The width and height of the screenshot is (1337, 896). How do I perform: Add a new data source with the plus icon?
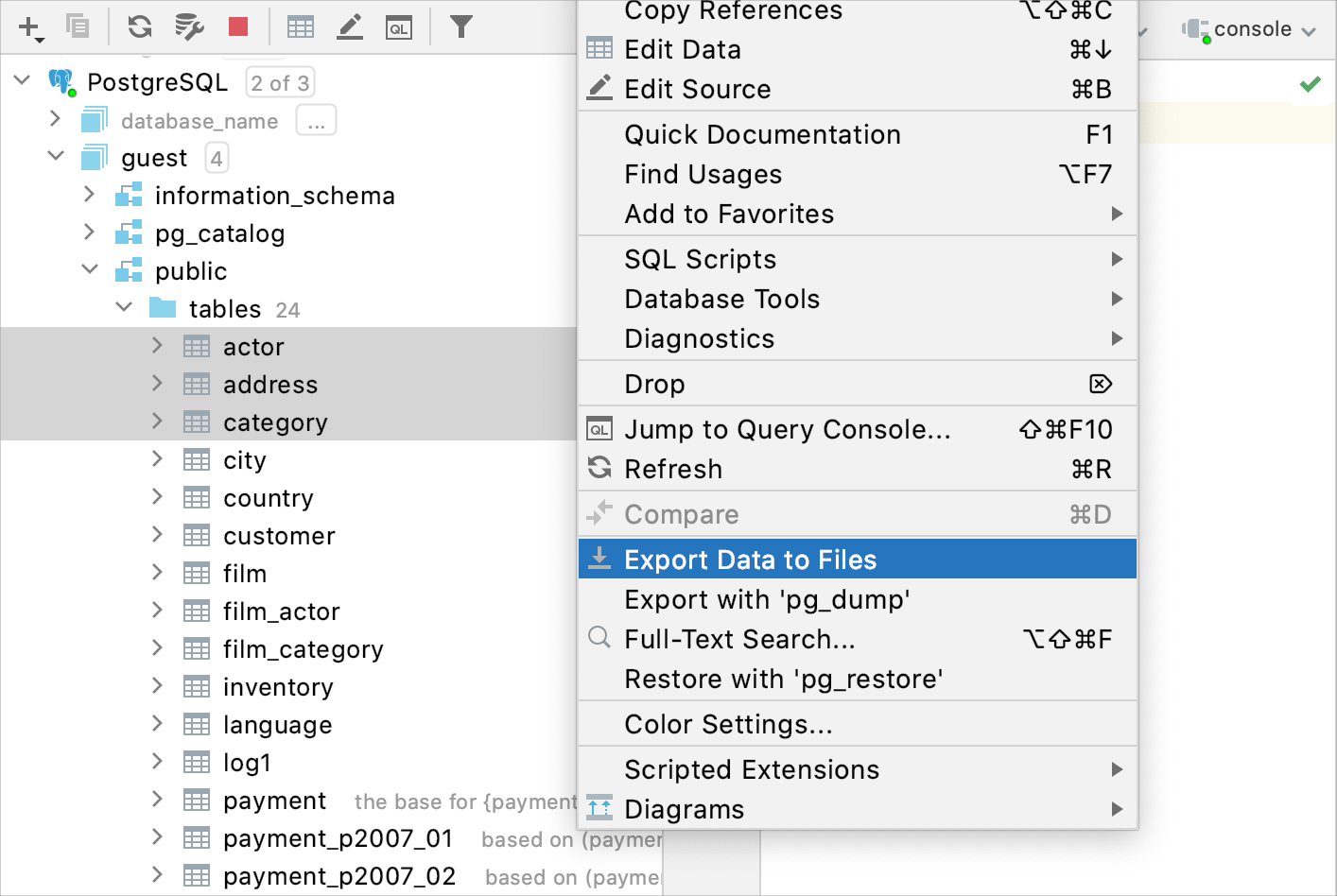pyautogui.click(x=26, y=27)
